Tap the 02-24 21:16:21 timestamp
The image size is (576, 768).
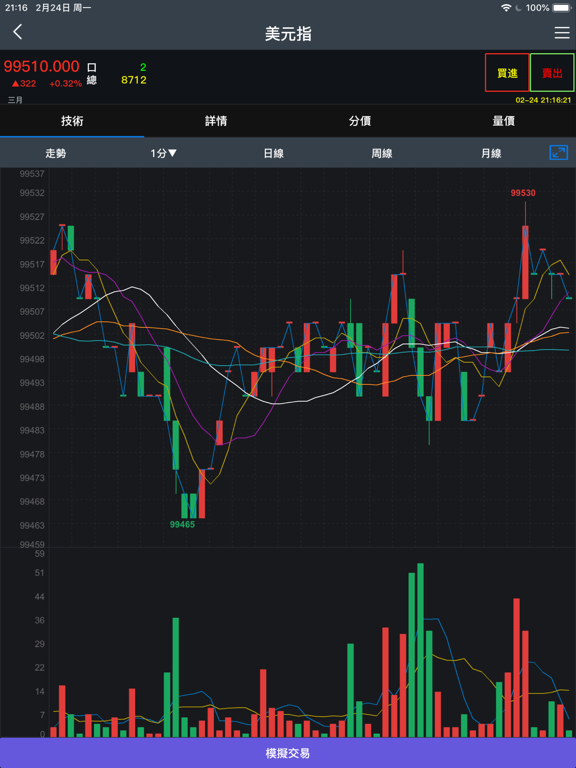click(x=543, y=100)
